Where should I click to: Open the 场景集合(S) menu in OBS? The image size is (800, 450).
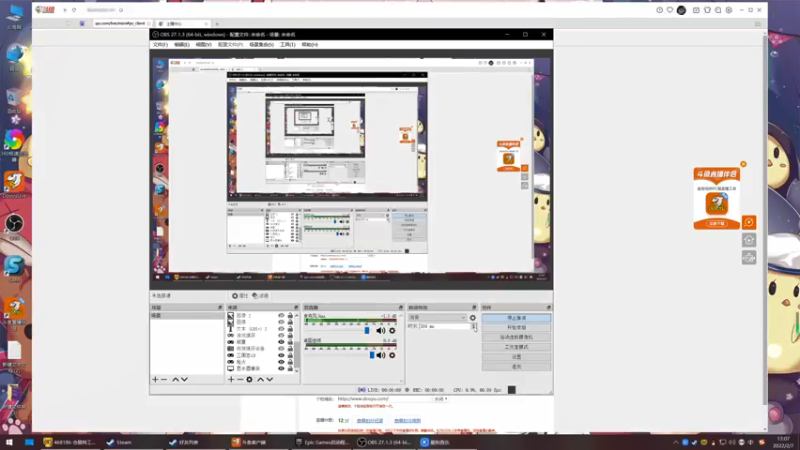[261, 45]
